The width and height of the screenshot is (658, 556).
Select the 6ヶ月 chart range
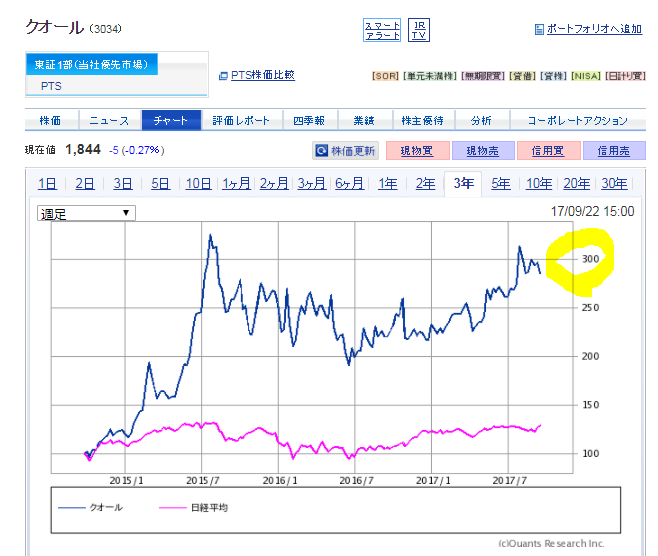(349, 184)
